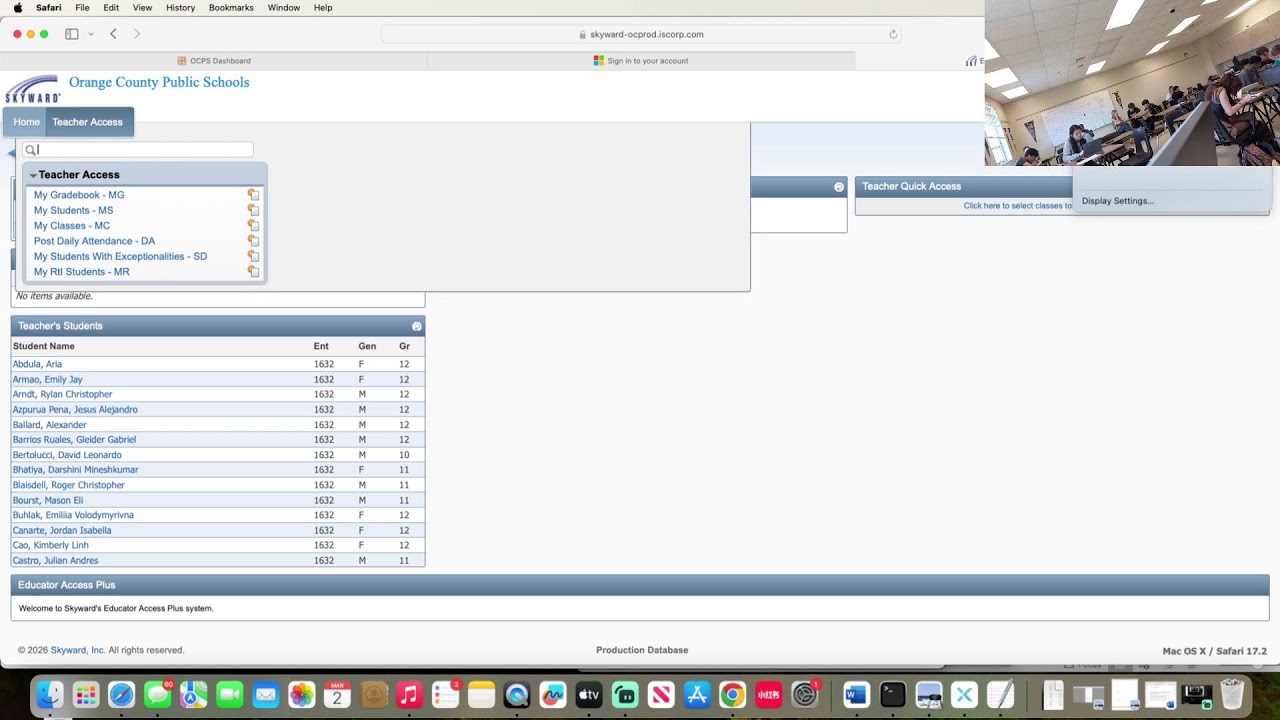Sort by the Gen column header
This screenshot has width=1280, height=720.
[x=367, y=346]
